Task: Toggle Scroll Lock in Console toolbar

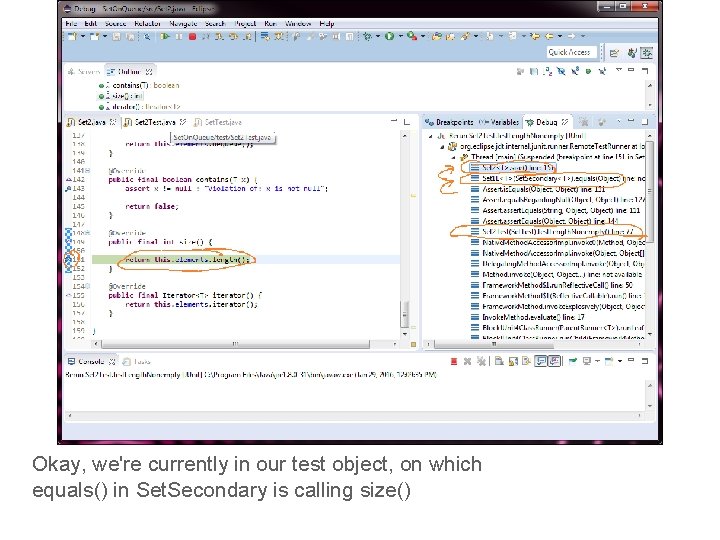Action: point(513,361)
